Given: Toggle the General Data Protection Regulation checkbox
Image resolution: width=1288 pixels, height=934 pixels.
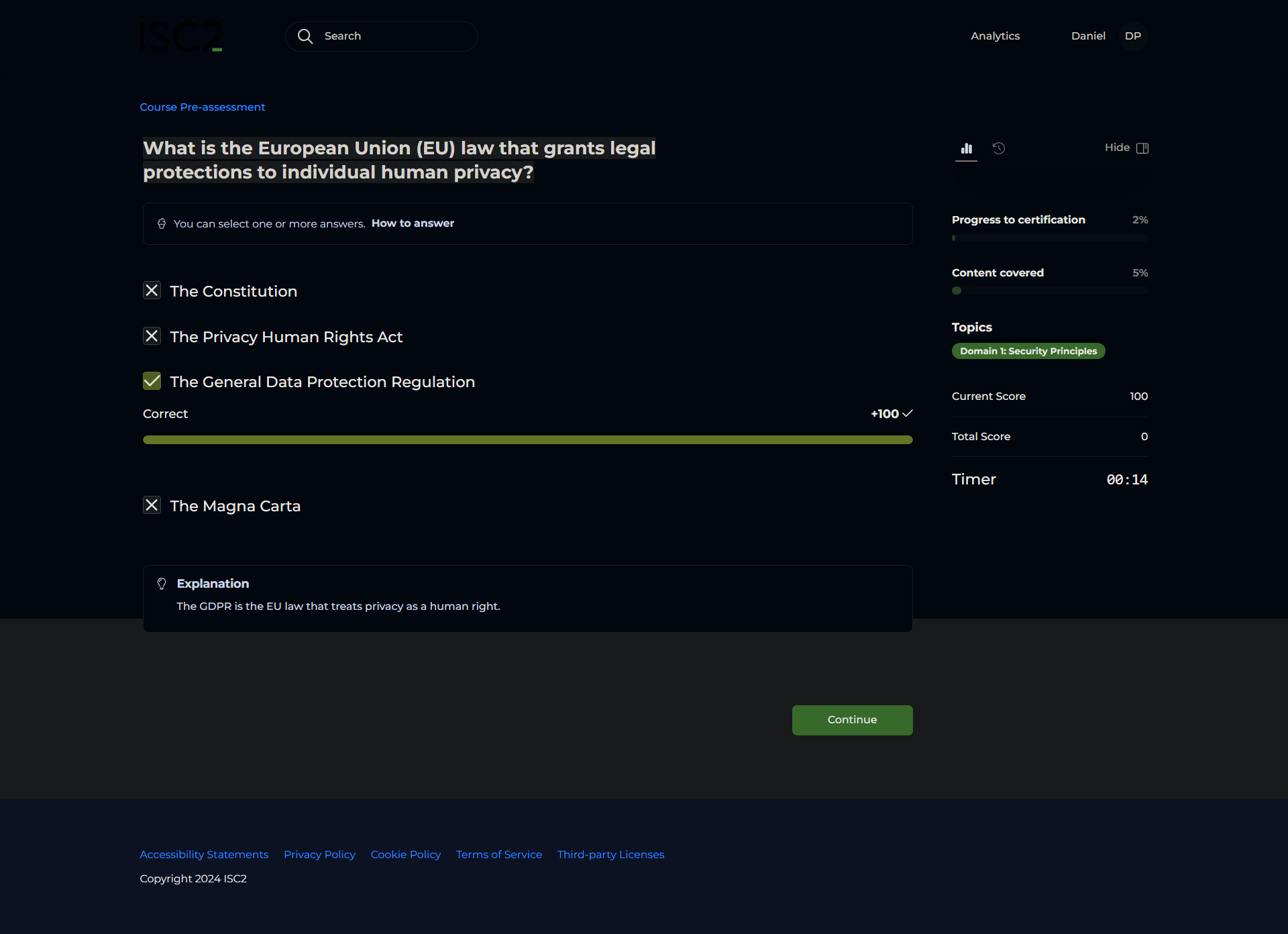Looking at the screenshot, I should click(152, 381).
